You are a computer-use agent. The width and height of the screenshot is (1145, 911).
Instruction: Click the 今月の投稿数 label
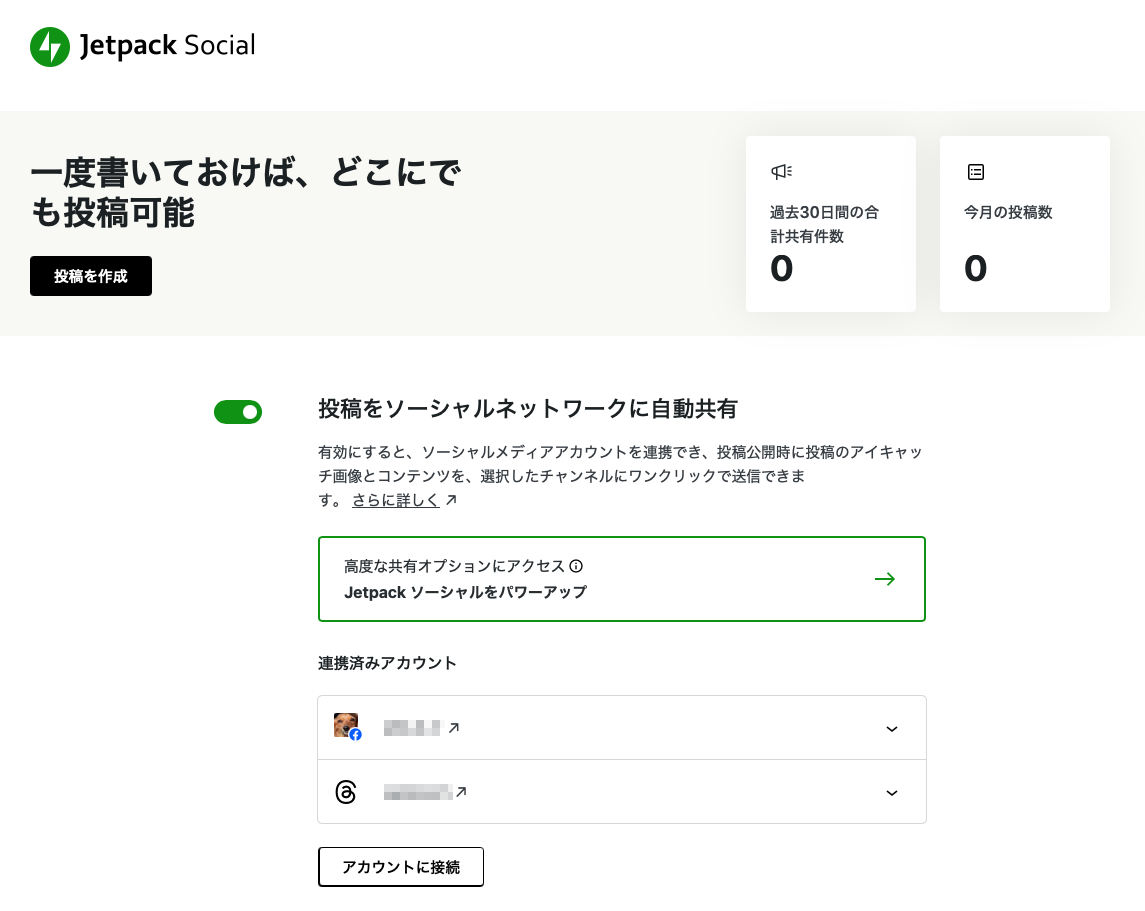(x=1008, y=212)
